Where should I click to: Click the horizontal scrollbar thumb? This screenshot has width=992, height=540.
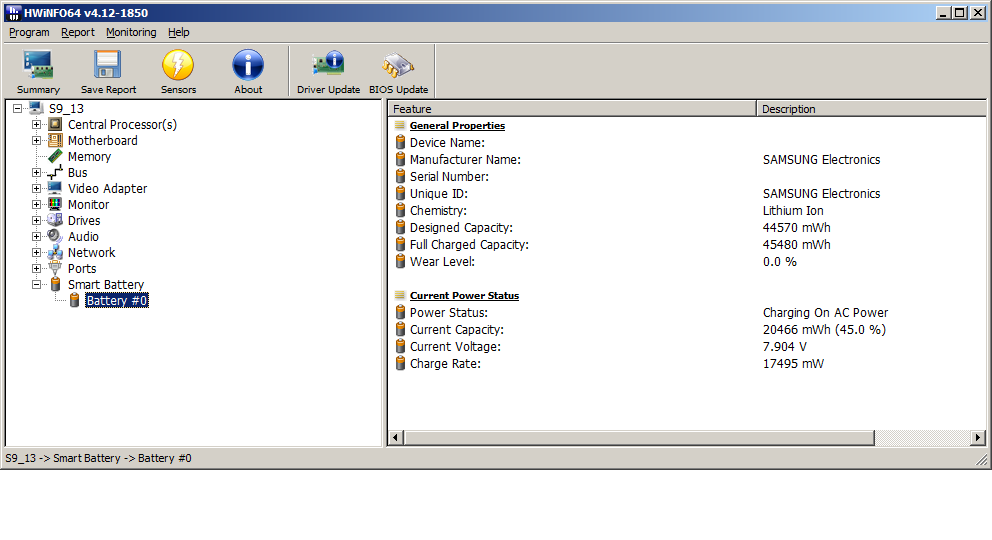click(x=639, y=438)
